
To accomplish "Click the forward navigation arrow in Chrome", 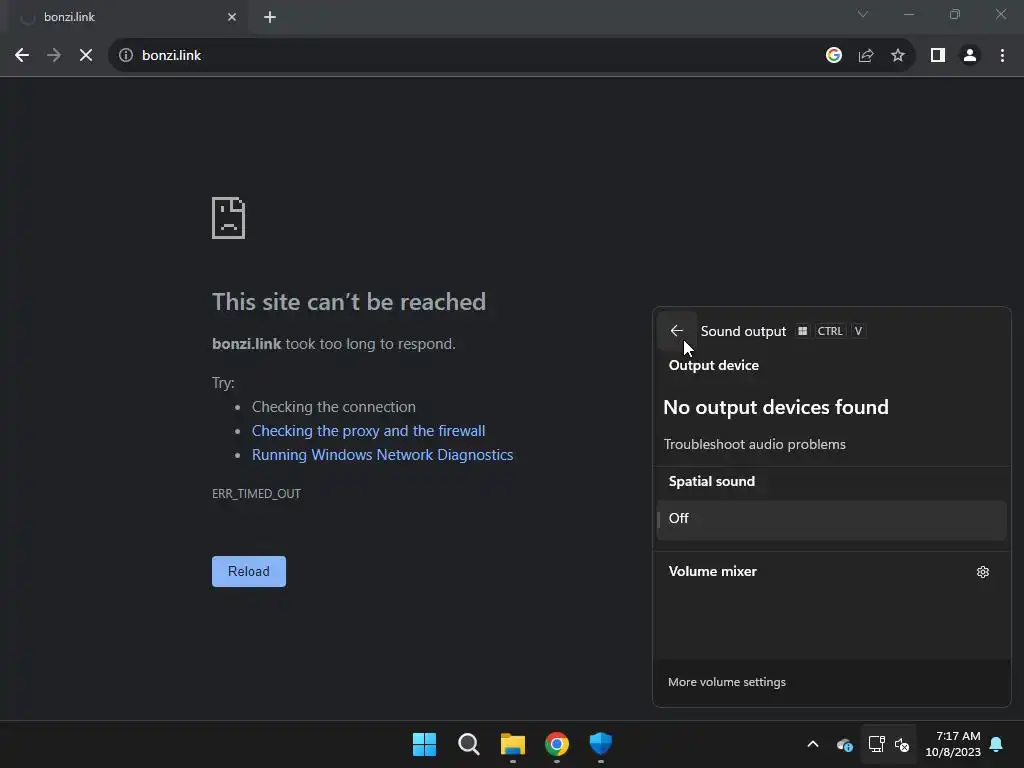I will 54,56.
